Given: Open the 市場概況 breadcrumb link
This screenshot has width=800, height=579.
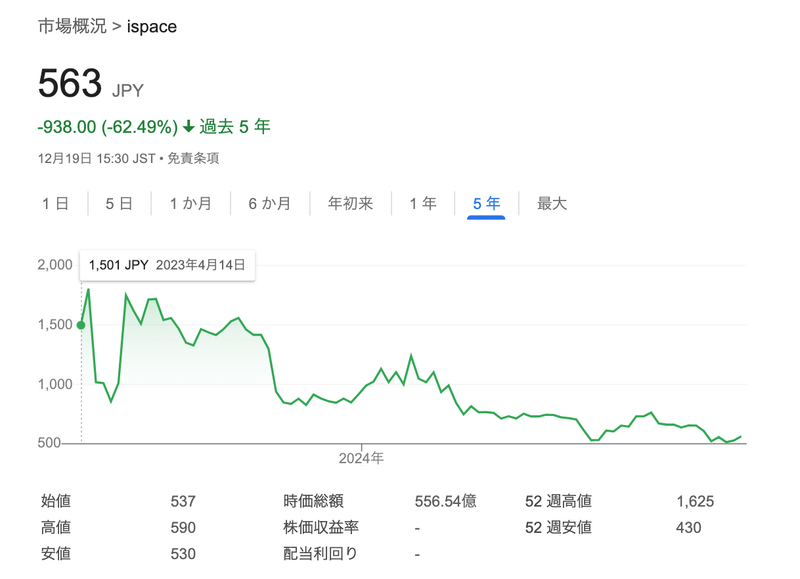Looking at the screenshot, I should 72,27.
